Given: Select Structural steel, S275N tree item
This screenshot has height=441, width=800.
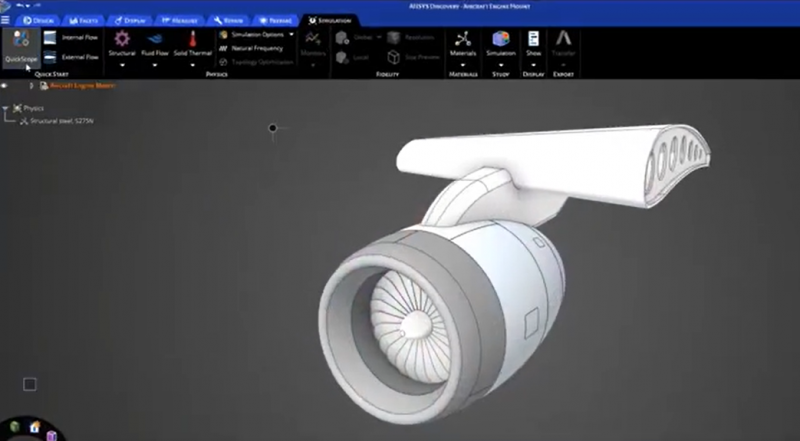Looking at the screenshot, I should 61,121.
